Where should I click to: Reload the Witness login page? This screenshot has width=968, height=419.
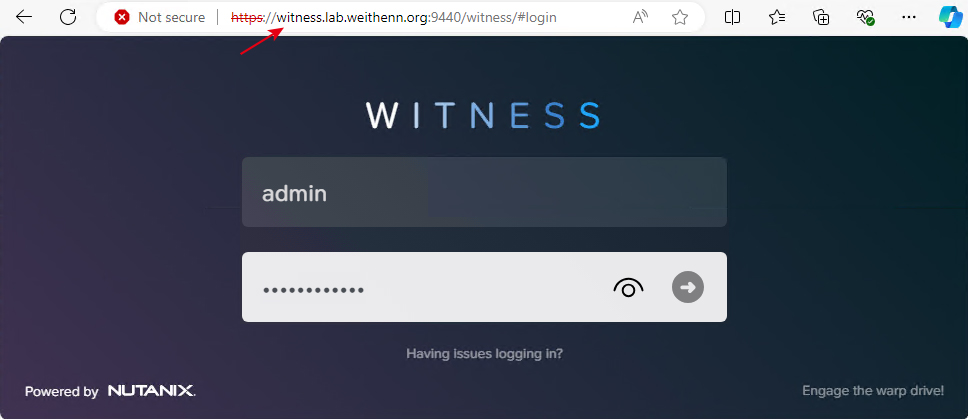tap(68, 17)
